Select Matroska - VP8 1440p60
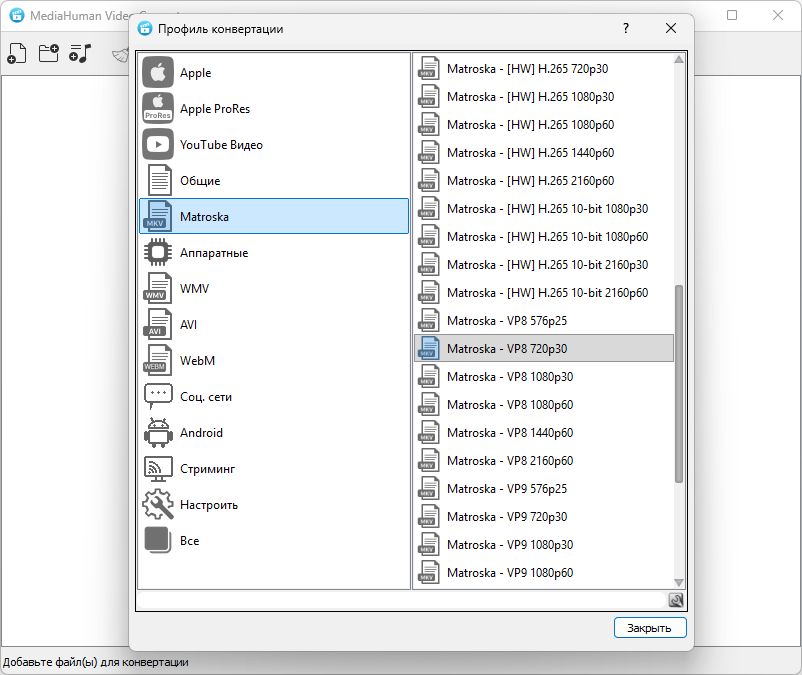The width and height of the screenshot is (802, 675). pos(544,433)
